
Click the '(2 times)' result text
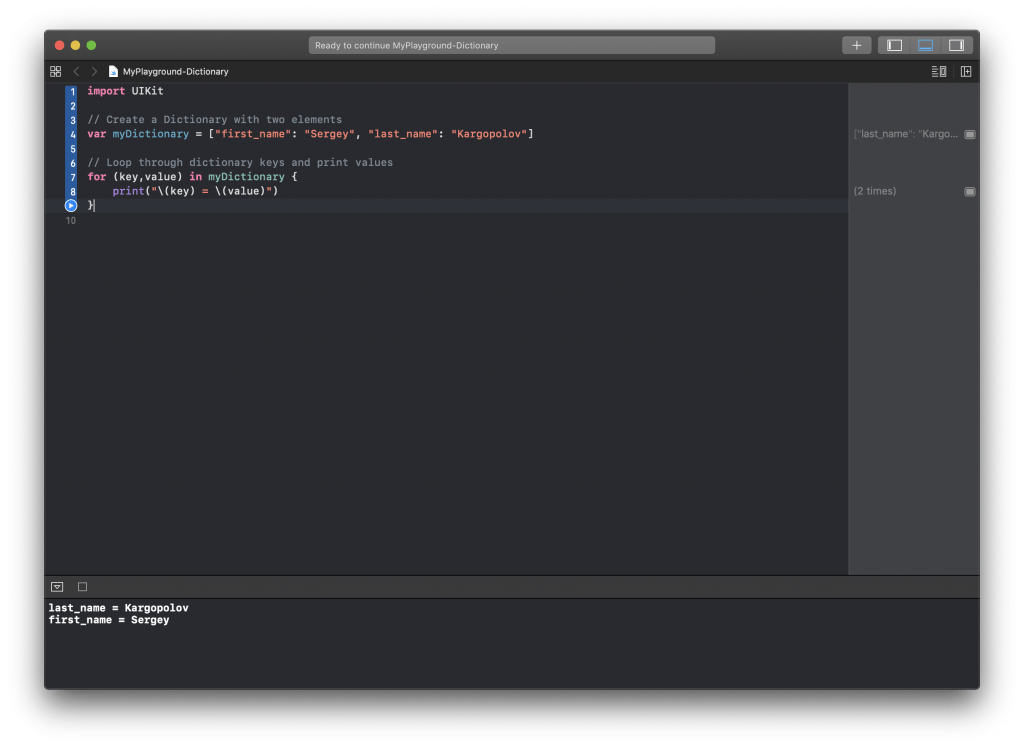coord(874,191)
